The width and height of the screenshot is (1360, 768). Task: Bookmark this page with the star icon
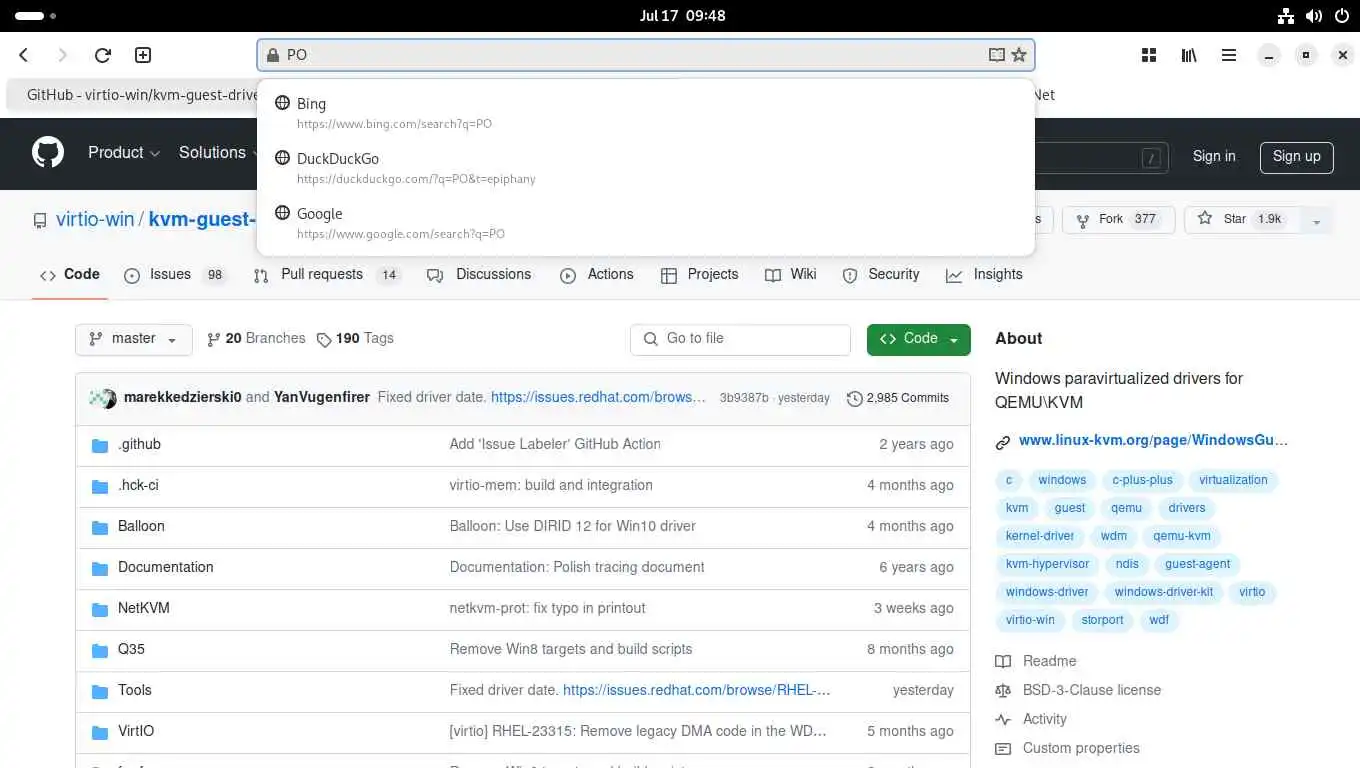coord(1019,55)
